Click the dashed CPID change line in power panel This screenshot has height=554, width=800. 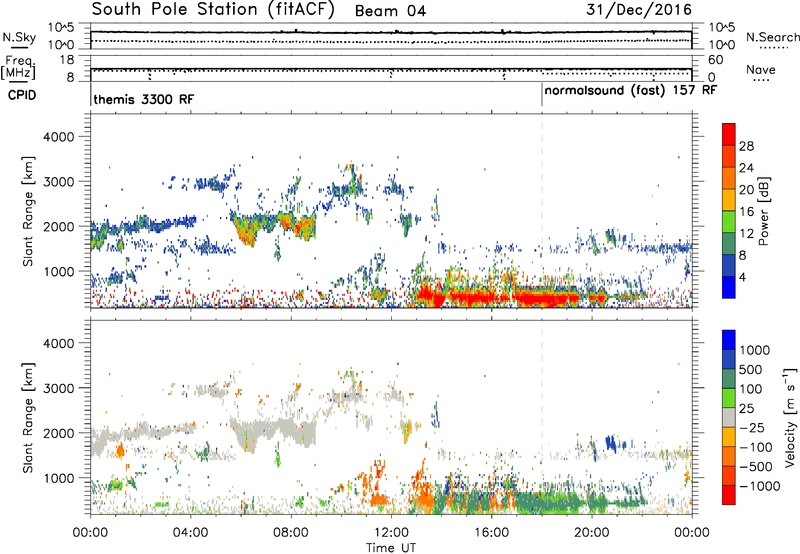[x=542, y=211]
